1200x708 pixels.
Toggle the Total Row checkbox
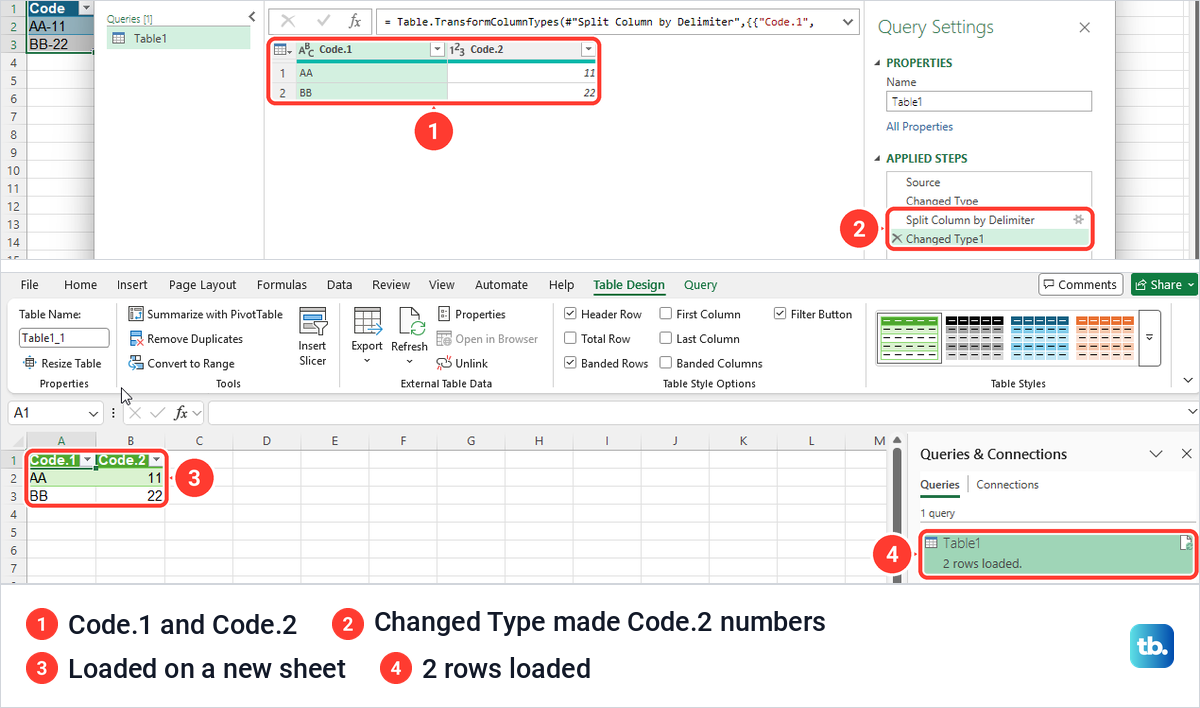point(570,339)
